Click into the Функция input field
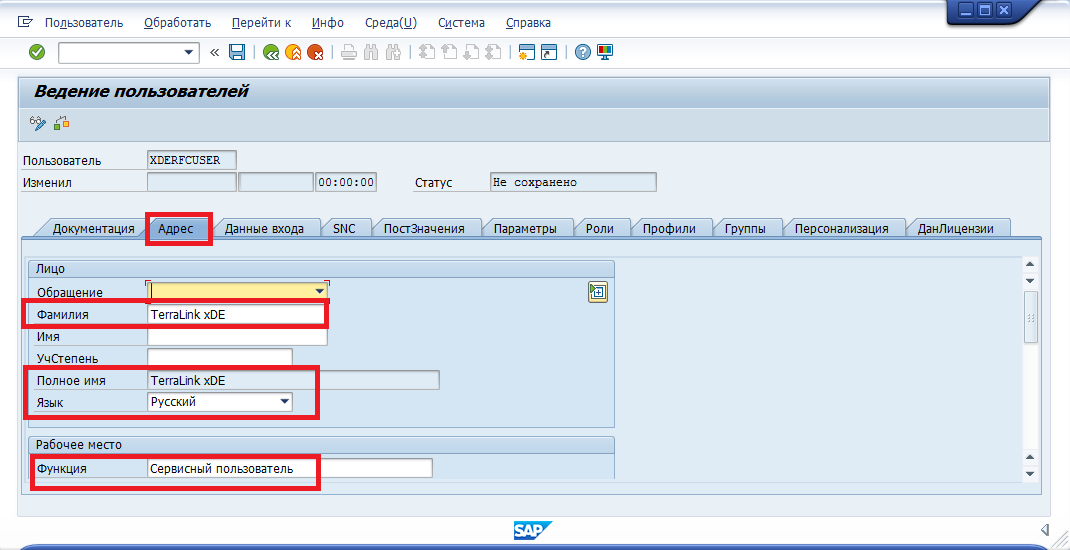 [290, 468]
